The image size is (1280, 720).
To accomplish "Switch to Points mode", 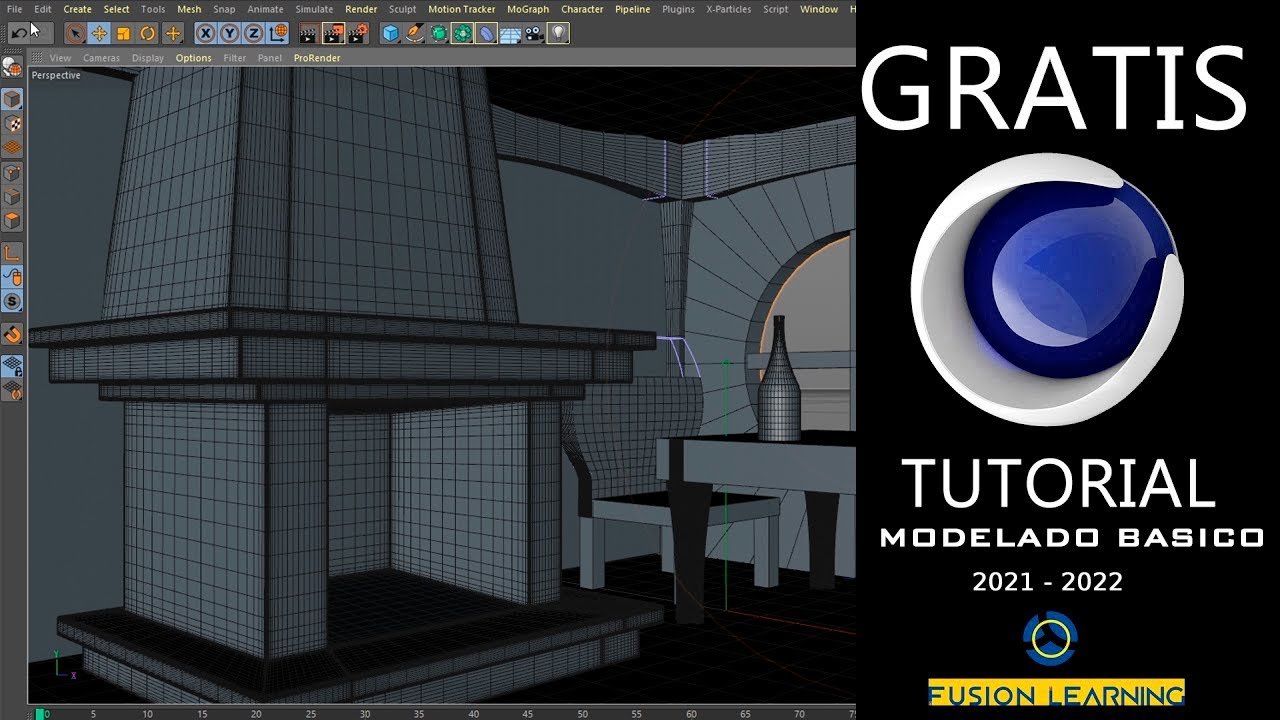I will [x=12, y=173].
